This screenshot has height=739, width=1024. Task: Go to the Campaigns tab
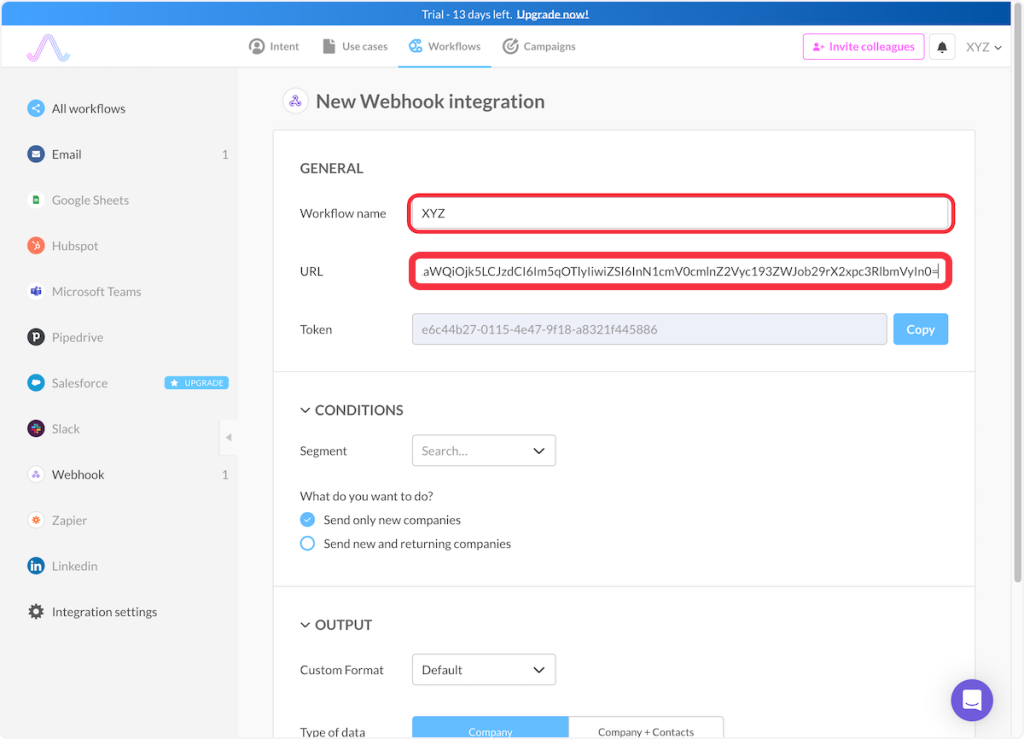(539, 47)
